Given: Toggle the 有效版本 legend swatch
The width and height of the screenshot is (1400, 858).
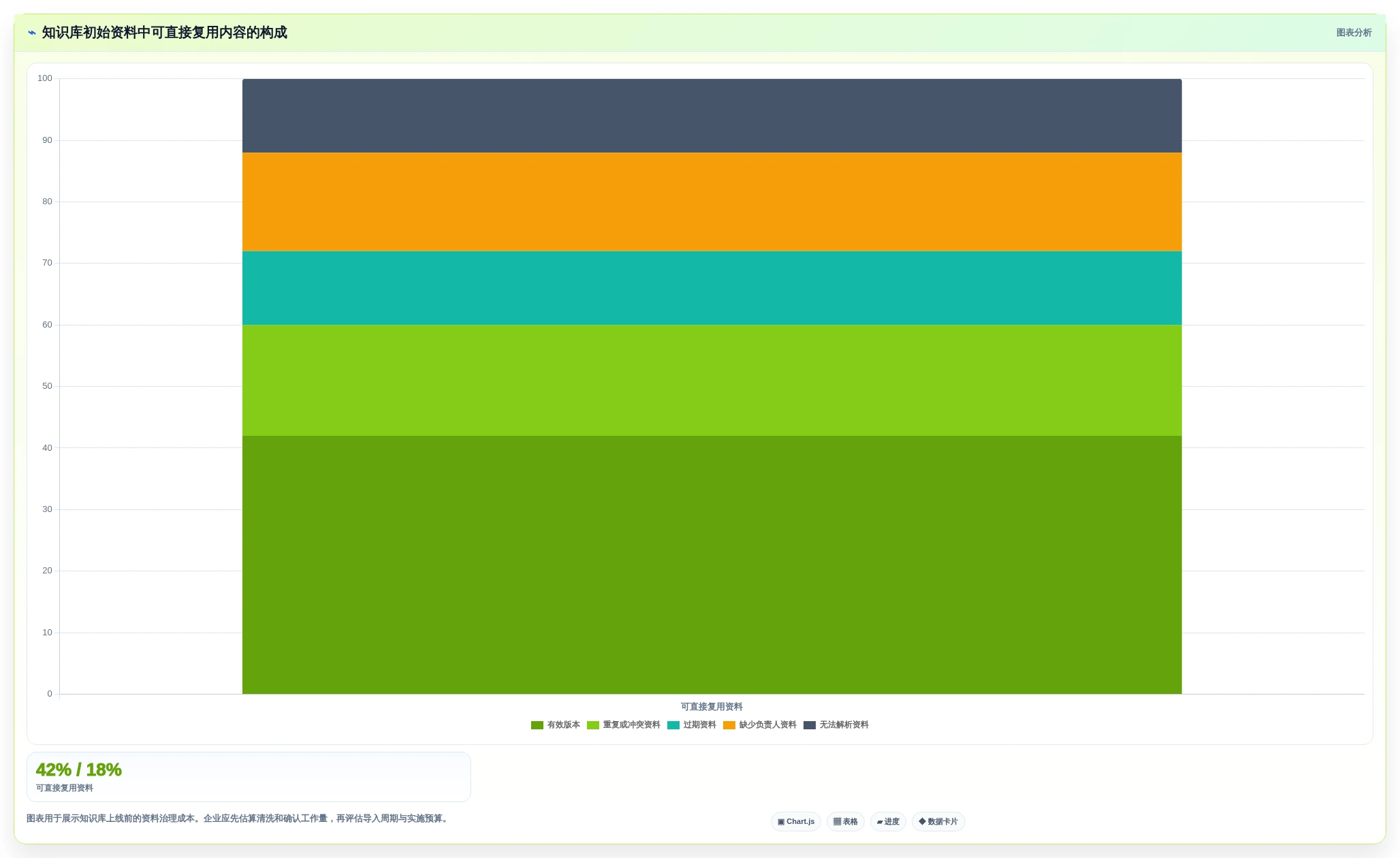Looking at the screenshot, I should [537, 725].
